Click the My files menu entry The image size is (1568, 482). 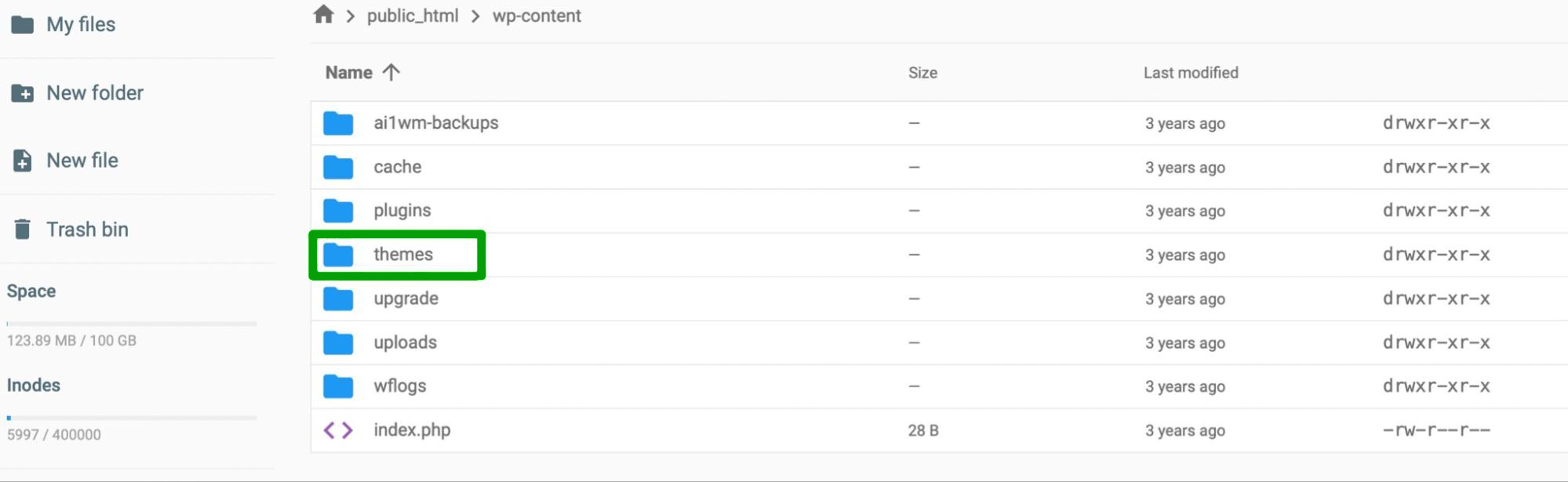coord(82,24)
